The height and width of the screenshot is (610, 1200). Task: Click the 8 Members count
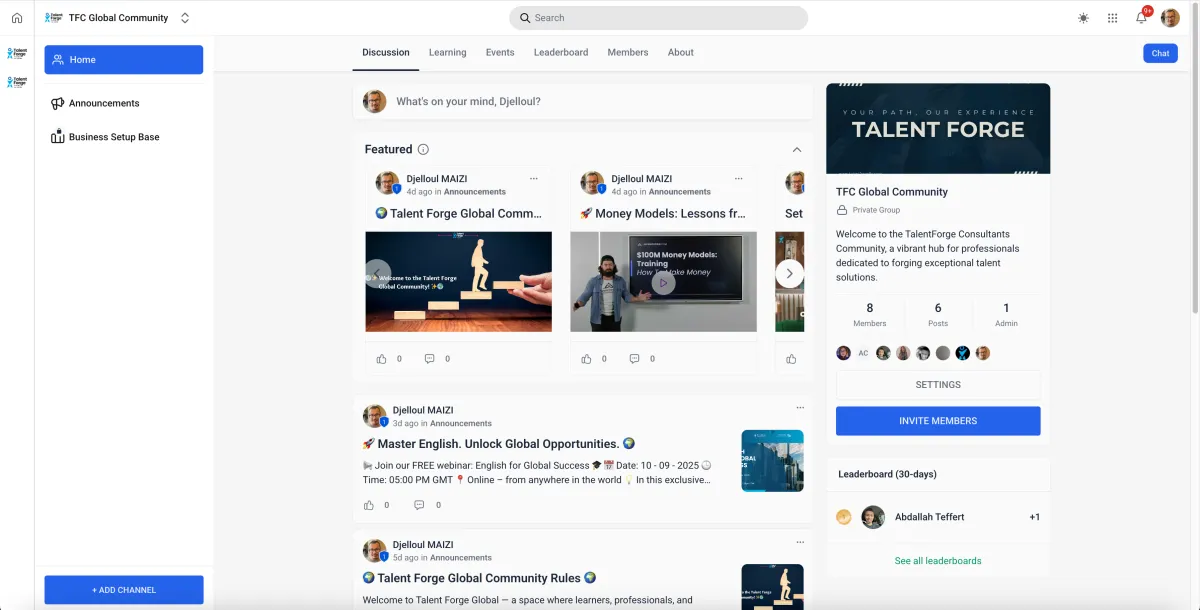(869, 314)
